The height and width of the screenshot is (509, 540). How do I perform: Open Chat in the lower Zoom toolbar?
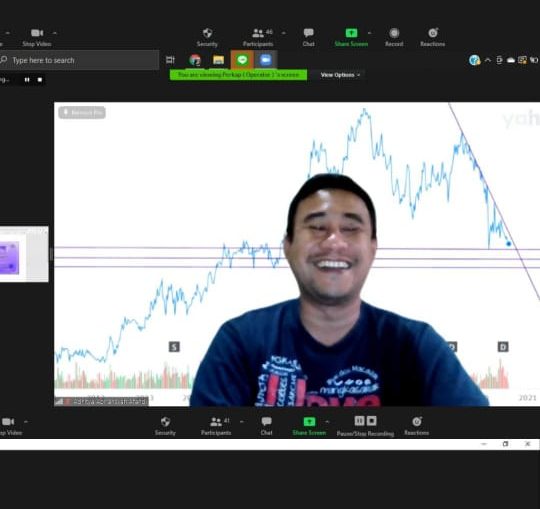(267, 426)
